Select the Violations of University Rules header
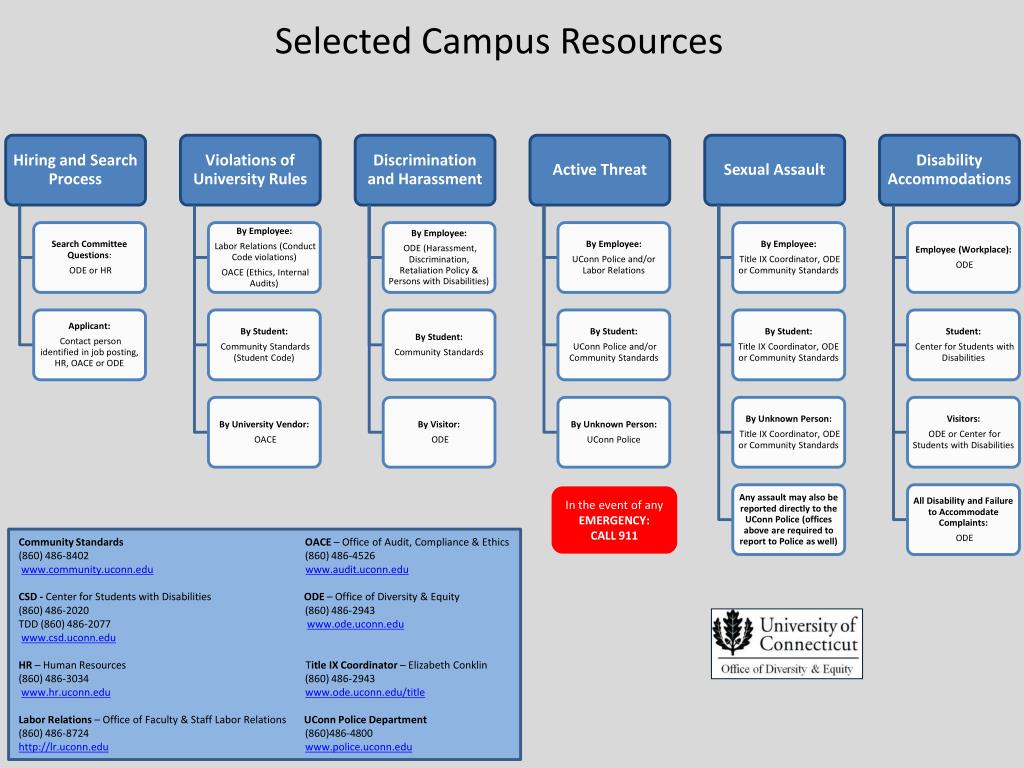This screenshot has height=768, width=1024. tap(250, 170)
